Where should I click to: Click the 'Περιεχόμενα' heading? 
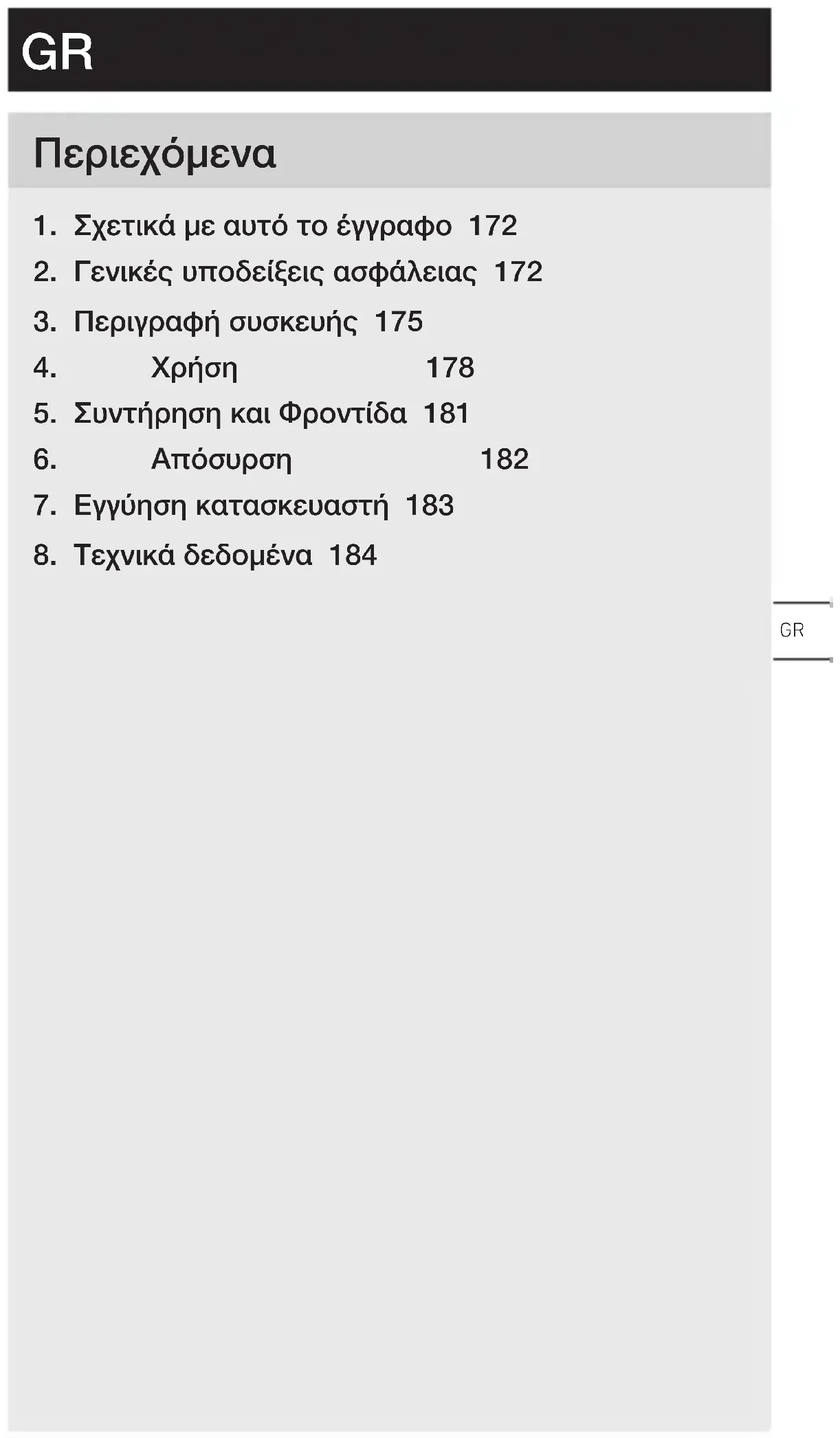155,154
